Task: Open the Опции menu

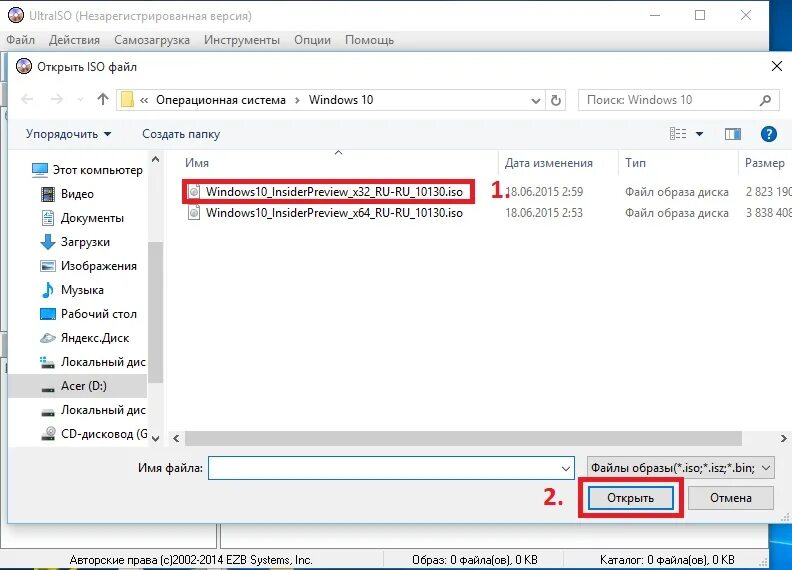Action: coord(312,40)
